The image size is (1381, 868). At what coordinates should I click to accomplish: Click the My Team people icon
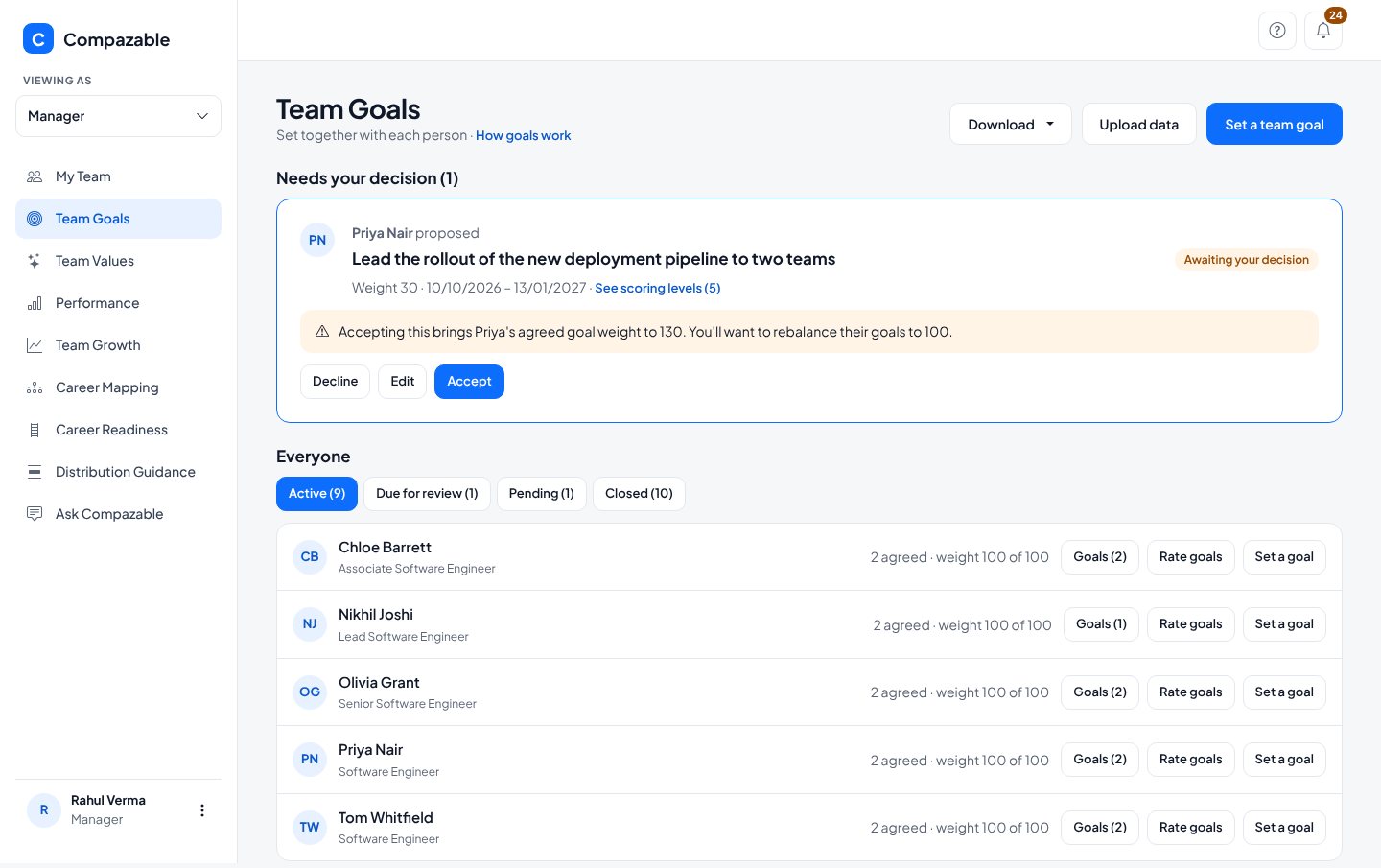click(35, 176)
